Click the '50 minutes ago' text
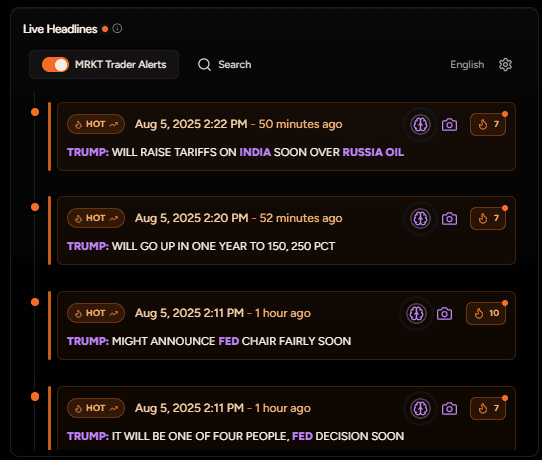Screen dimensions: 542x460 [x=300, y=124]
